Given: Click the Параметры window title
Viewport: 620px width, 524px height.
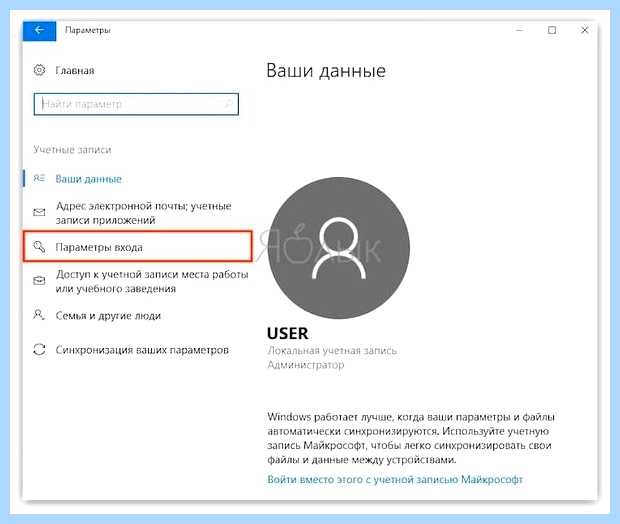Looking at the screenshot, I should point(88,30).
